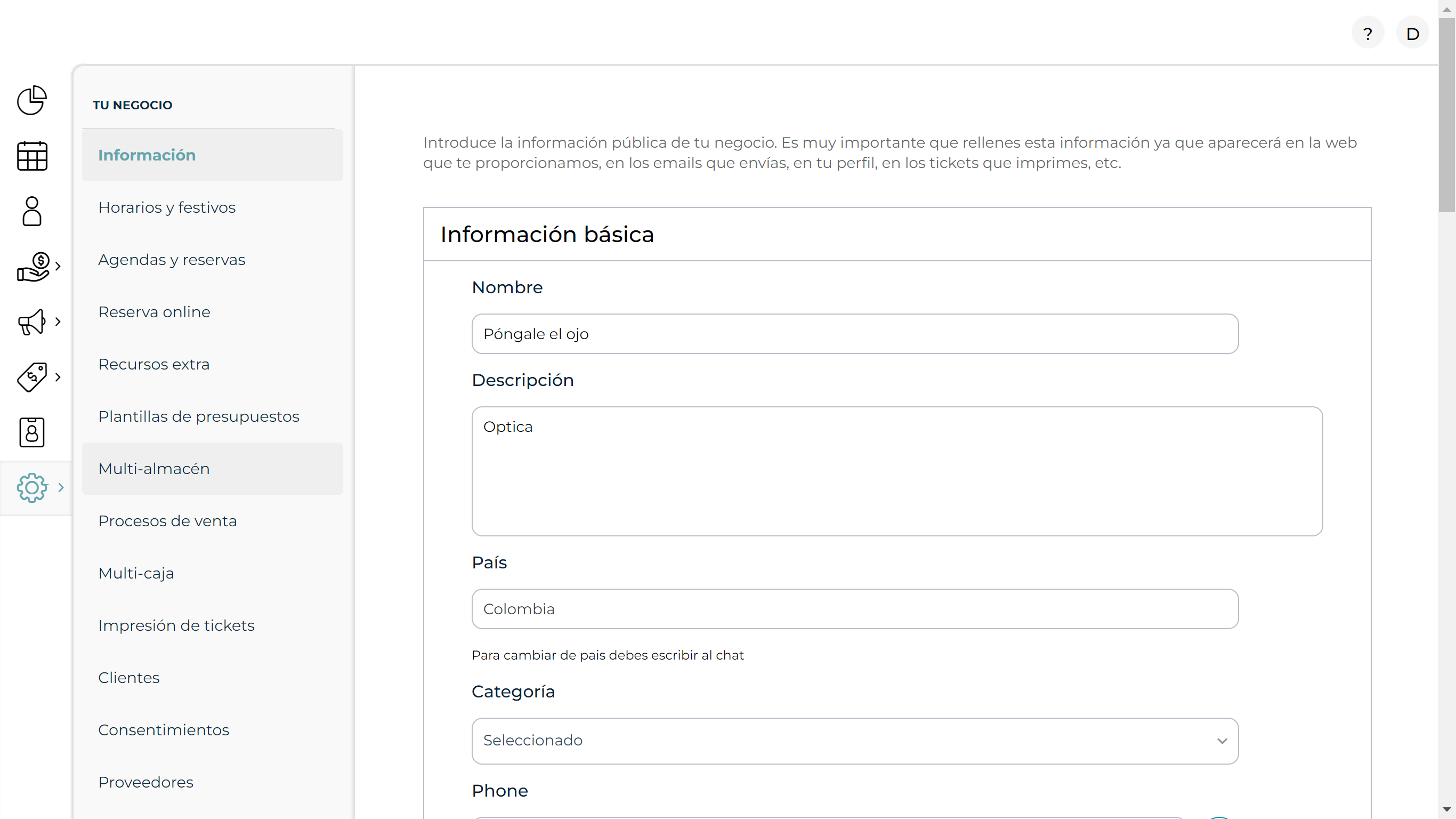Click the scrollbar down arrow
The image size is (1456, 819).
coord(1447,810)
